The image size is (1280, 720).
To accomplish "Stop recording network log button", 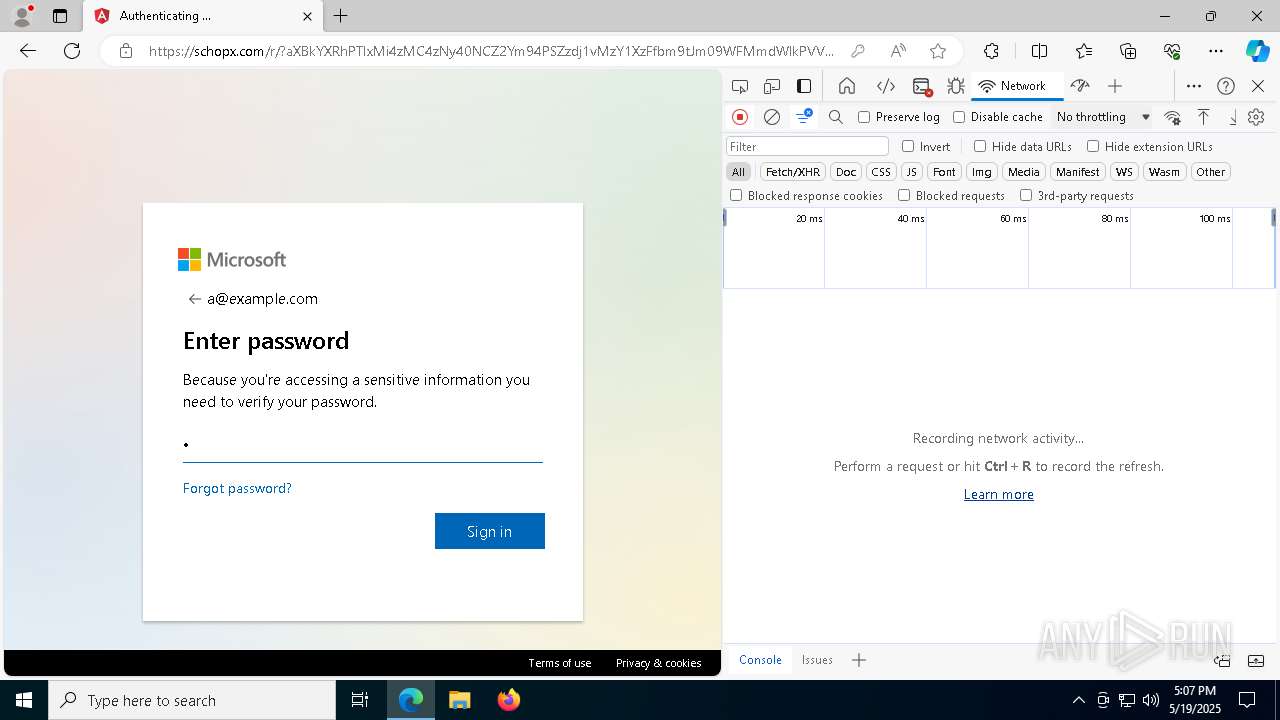I will [x=740, y=117].
